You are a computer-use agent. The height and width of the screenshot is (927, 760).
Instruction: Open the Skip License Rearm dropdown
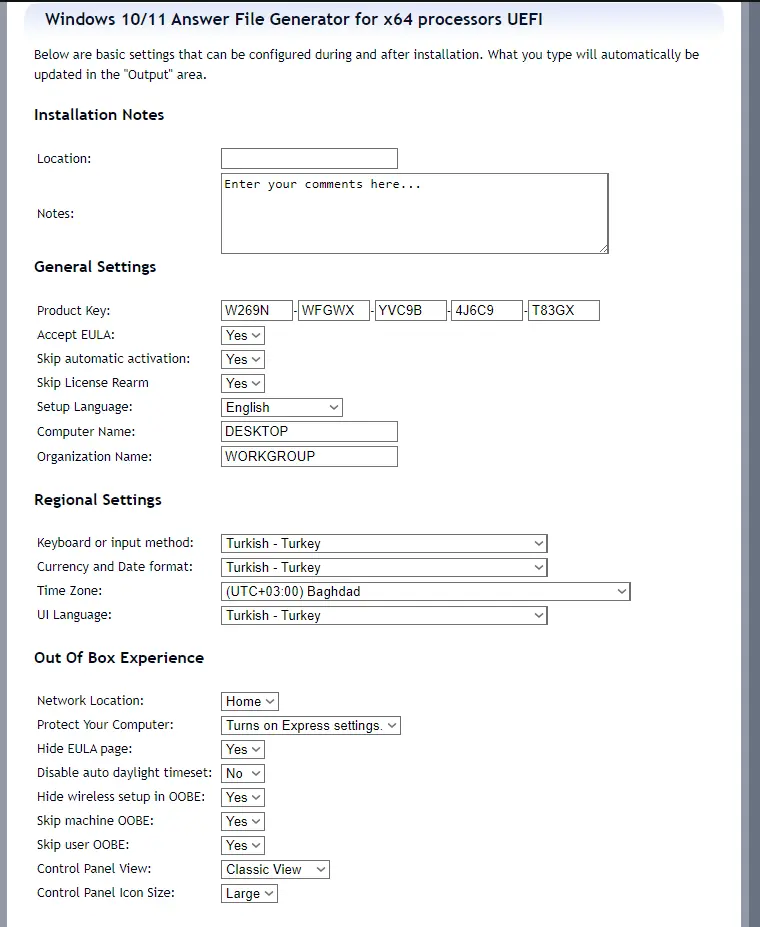tap(243, 383)
